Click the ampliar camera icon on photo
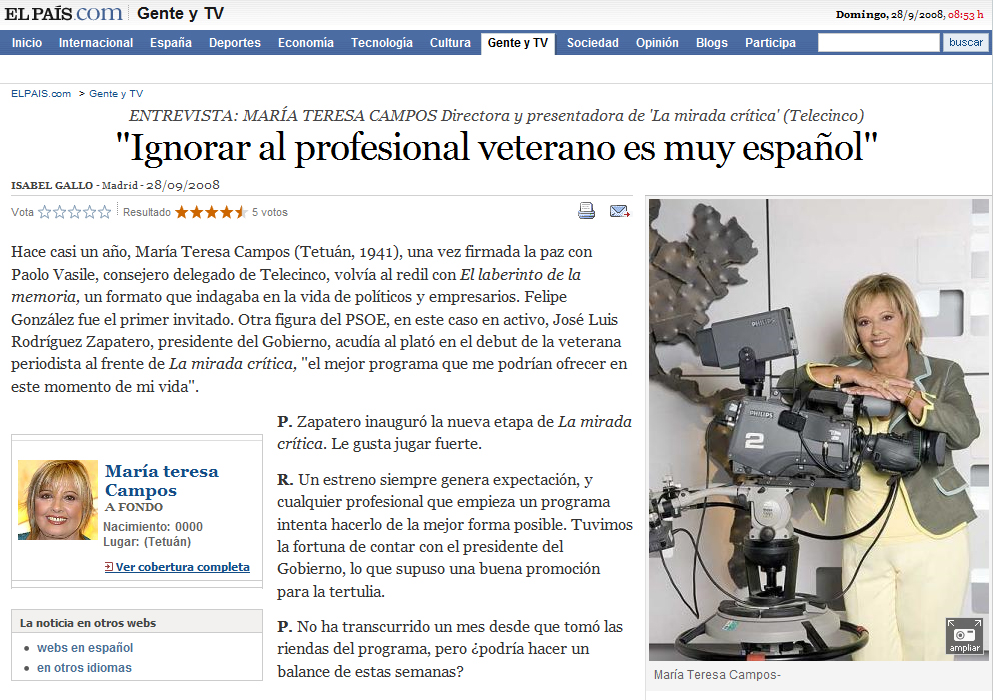 [965, 635]
